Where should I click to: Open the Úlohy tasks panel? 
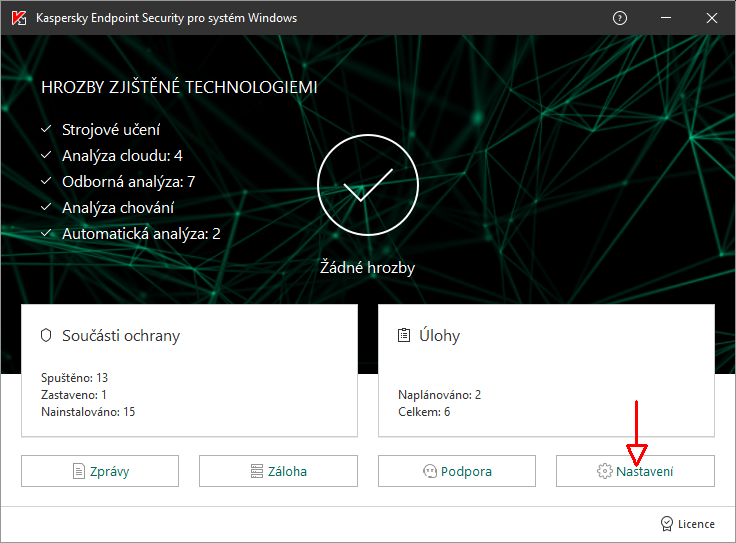[546, 370]
